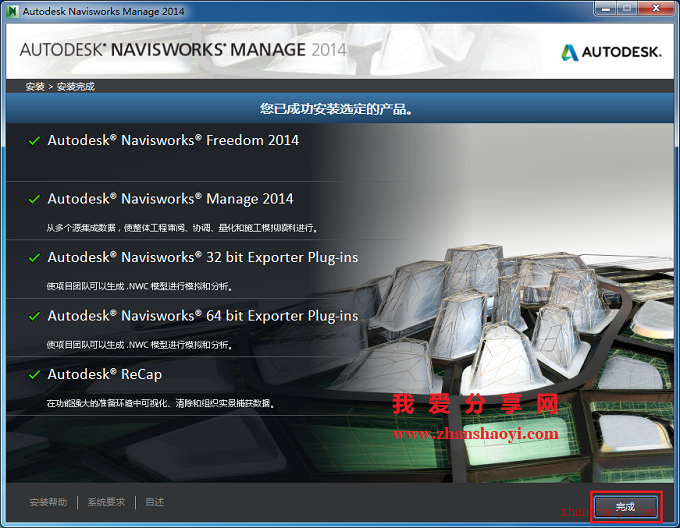Click the green check next to Autodesk ReCap
The height and width of the screenshot is (528, 680).
34,375
